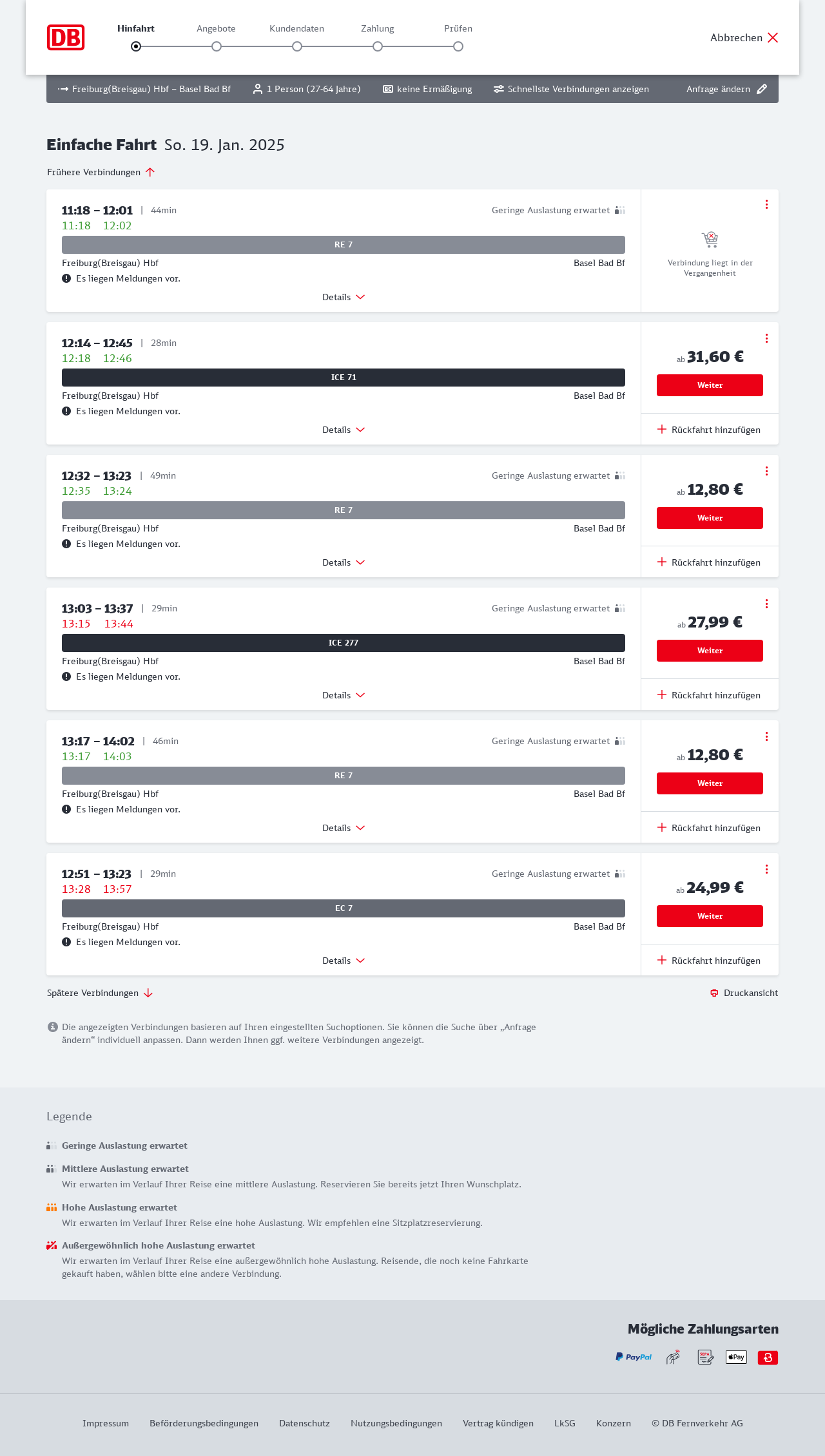This screenshot has width=825, height=1456.
Task: Show Spätere Verbindungen
Action: (x=100, y=993)
